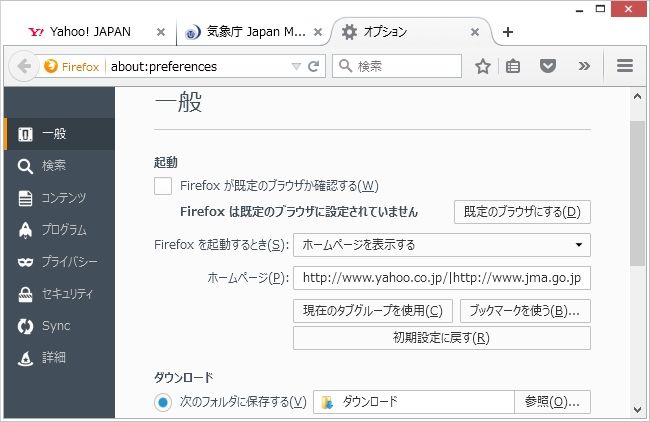
Task: Click the ダウンロード folder path field
Action: click(414, 402)
